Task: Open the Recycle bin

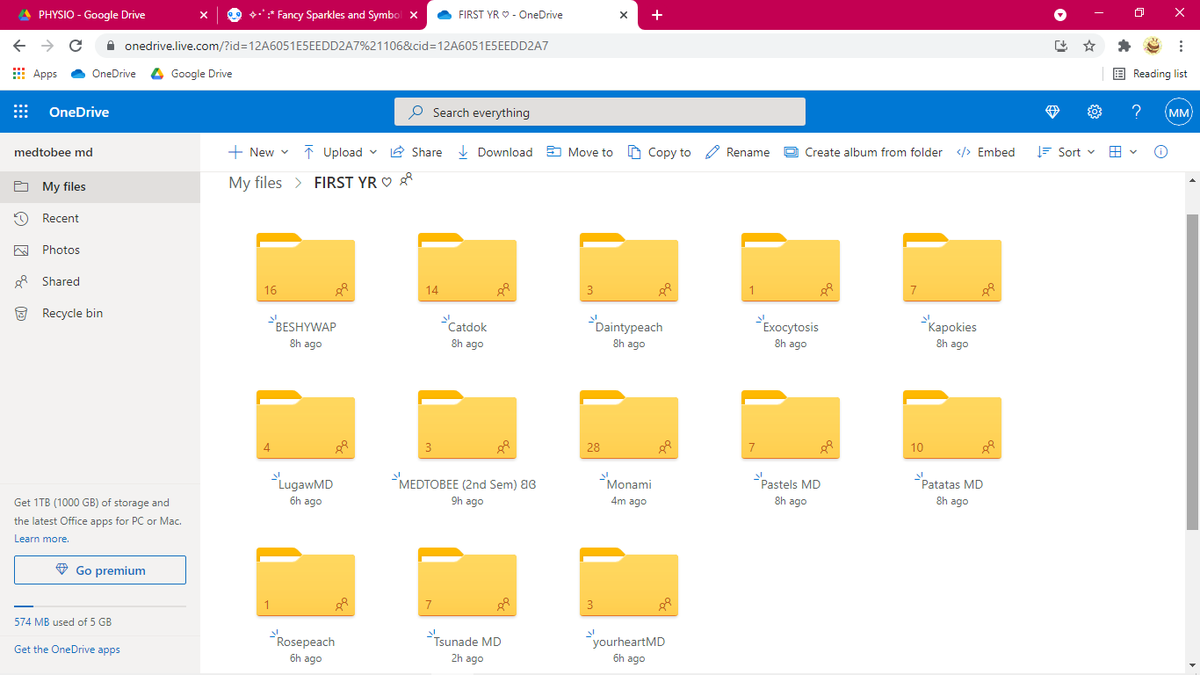Action: pos(100,313)
